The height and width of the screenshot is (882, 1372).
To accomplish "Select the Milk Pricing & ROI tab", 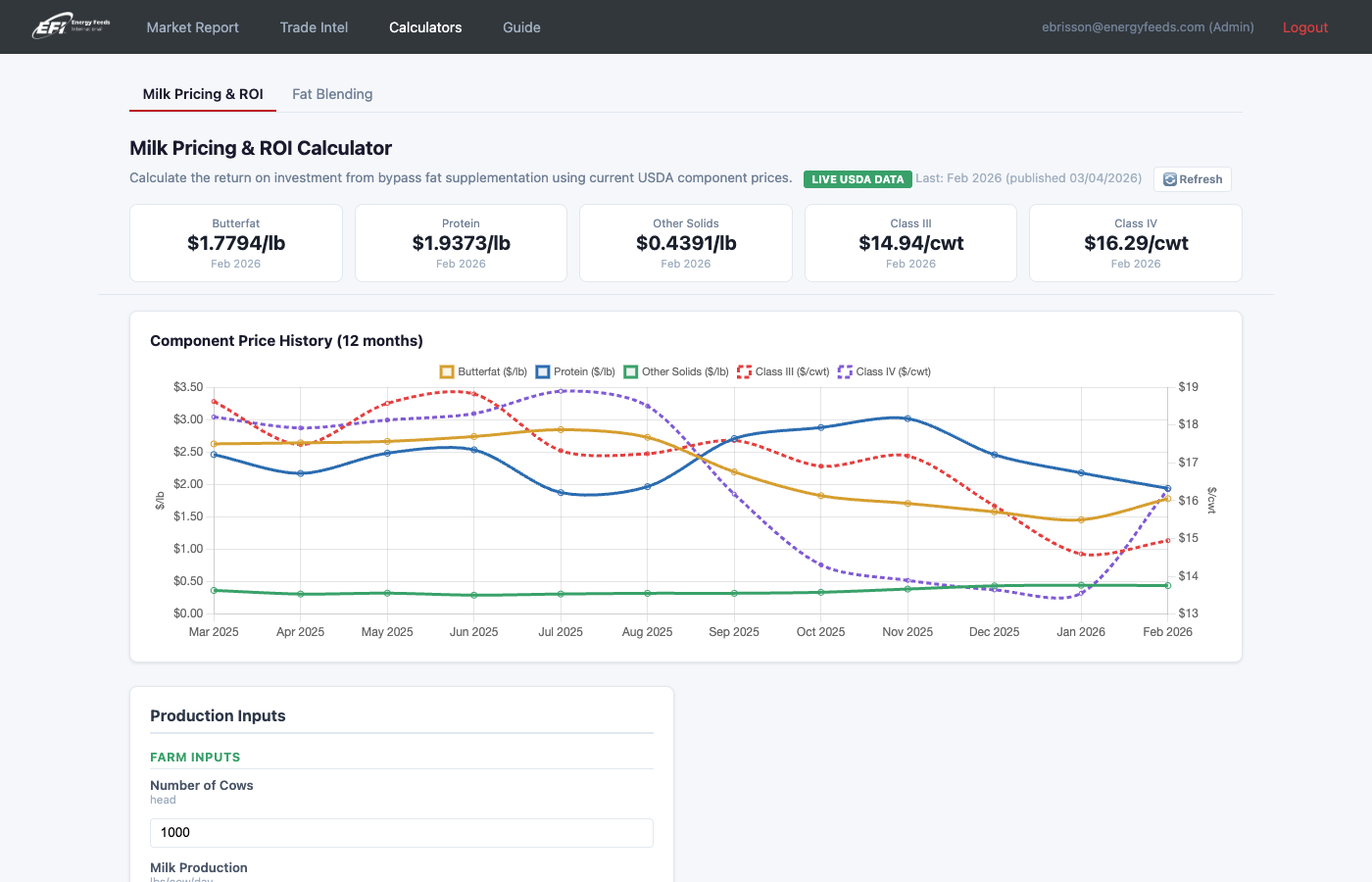I will [x=203, y=93].
